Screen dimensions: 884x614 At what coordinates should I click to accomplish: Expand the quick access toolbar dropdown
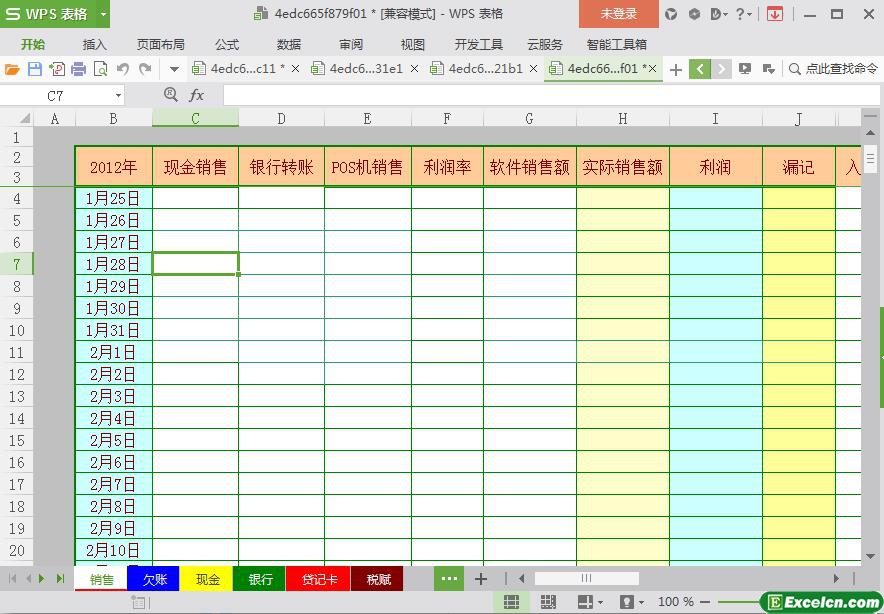pos(174,69)
